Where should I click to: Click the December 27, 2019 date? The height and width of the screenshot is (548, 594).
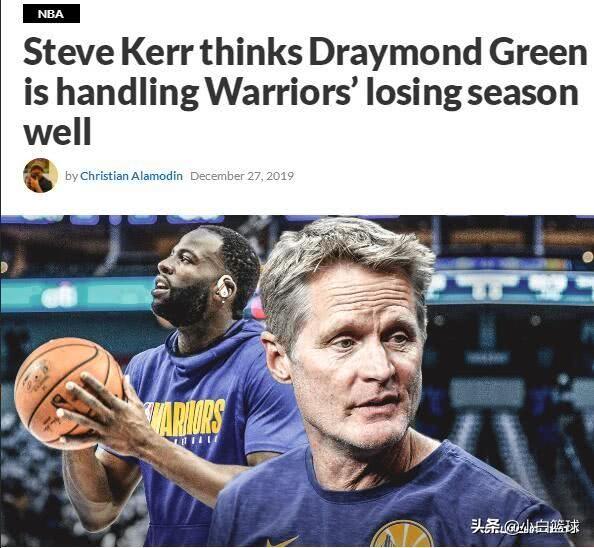(242, 176)
